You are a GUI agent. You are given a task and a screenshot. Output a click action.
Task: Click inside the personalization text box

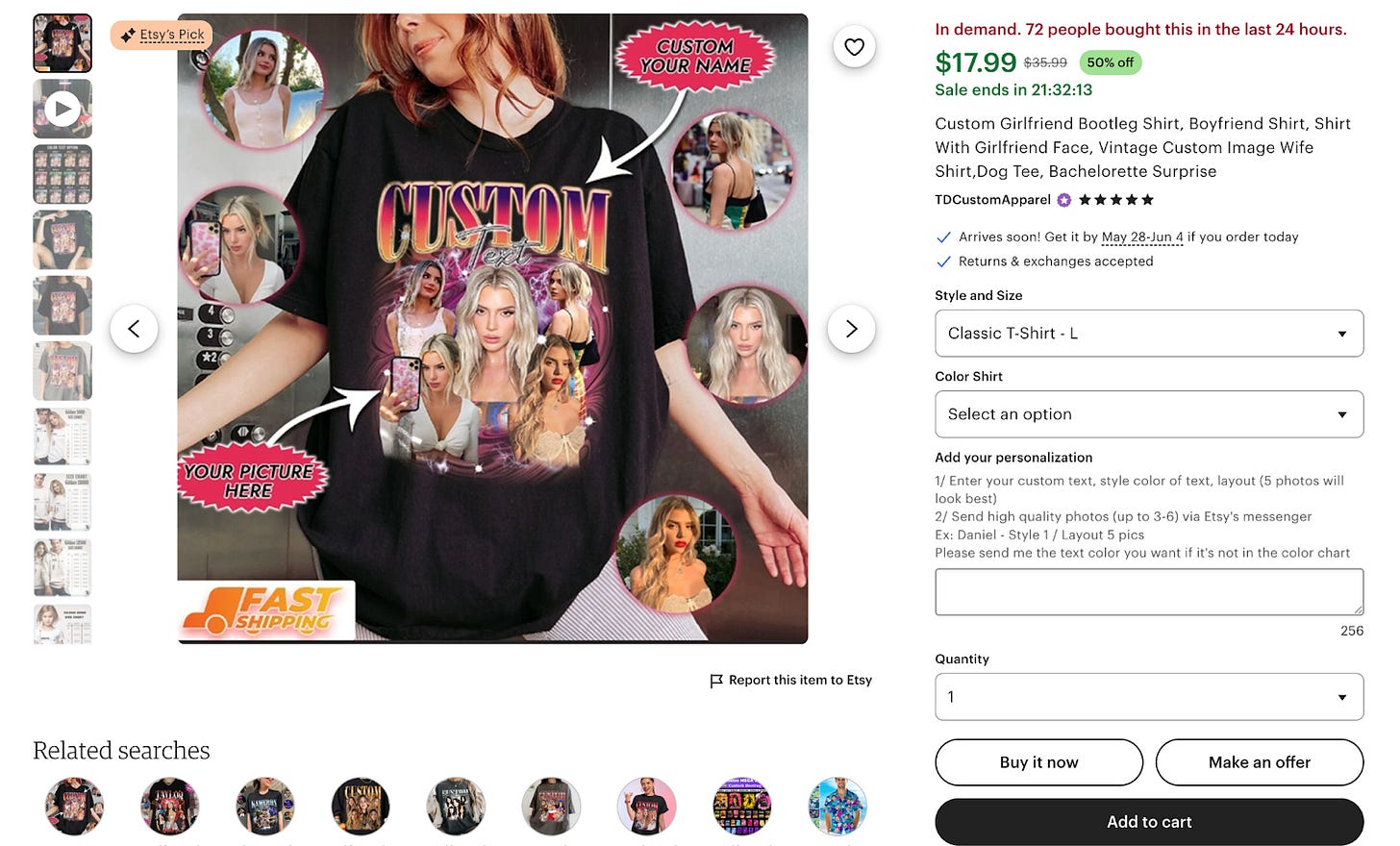(1149, 592)
